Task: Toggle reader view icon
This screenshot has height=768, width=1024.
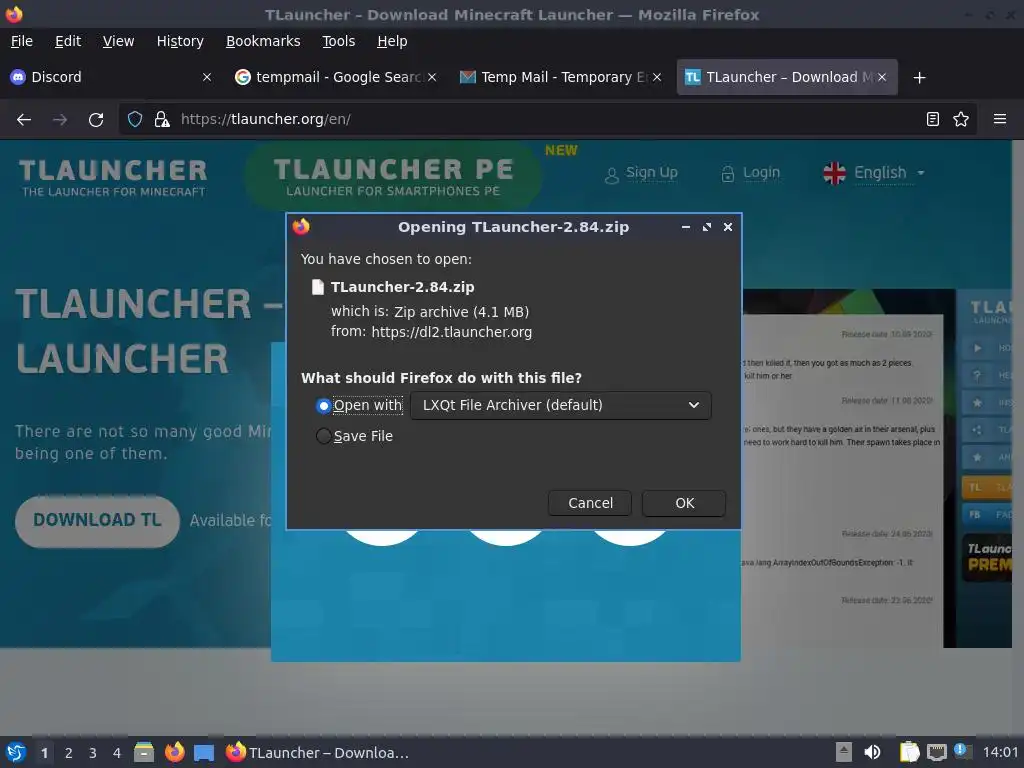Action: [x=933, y=120]
